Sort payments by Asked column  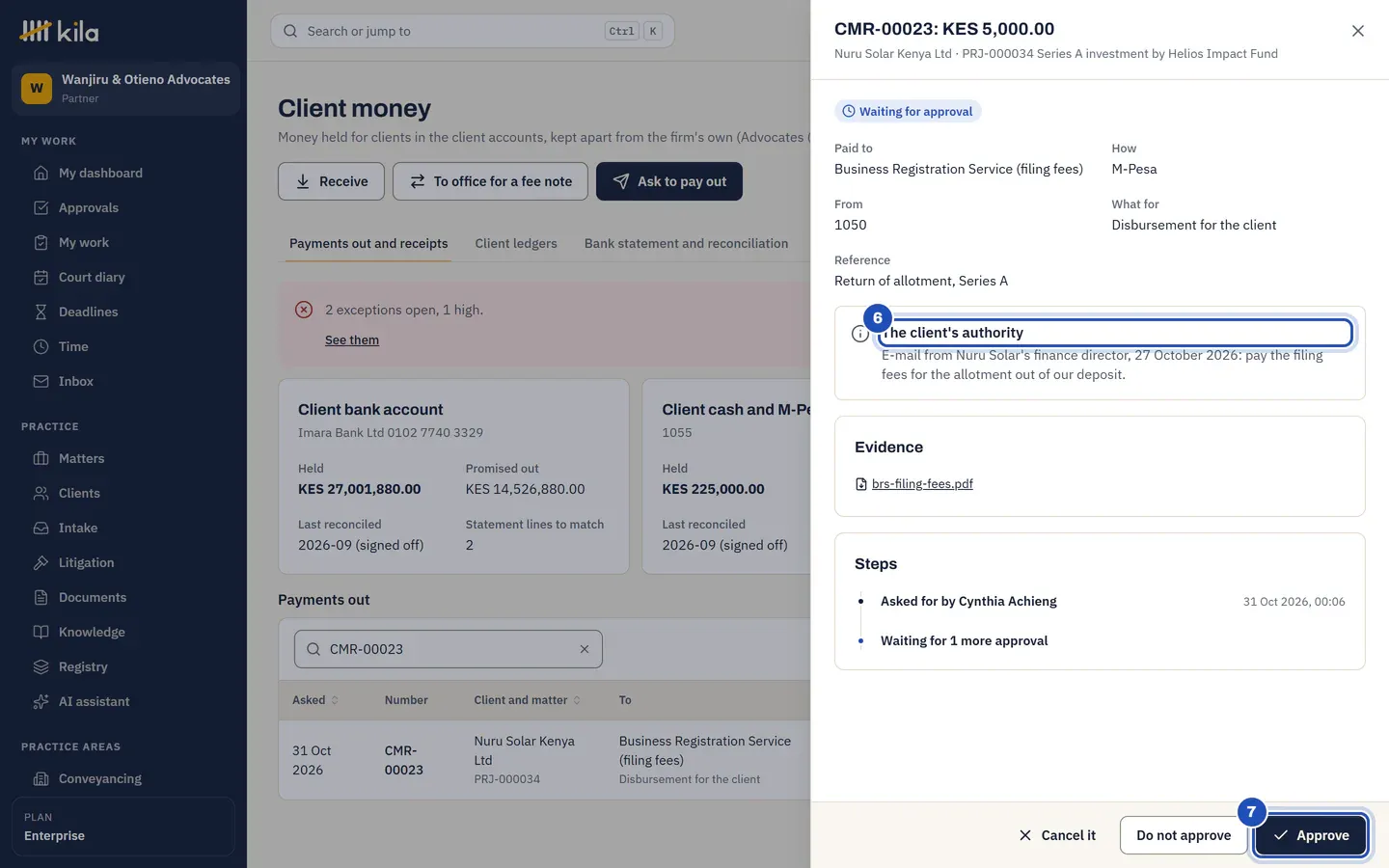(315, 700)
